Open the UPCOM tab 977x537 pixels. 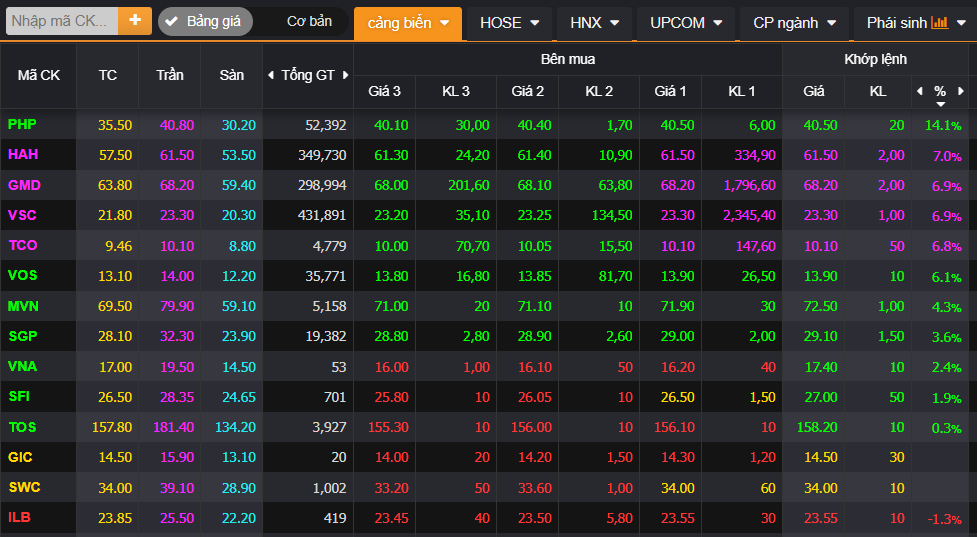point(685,22)
